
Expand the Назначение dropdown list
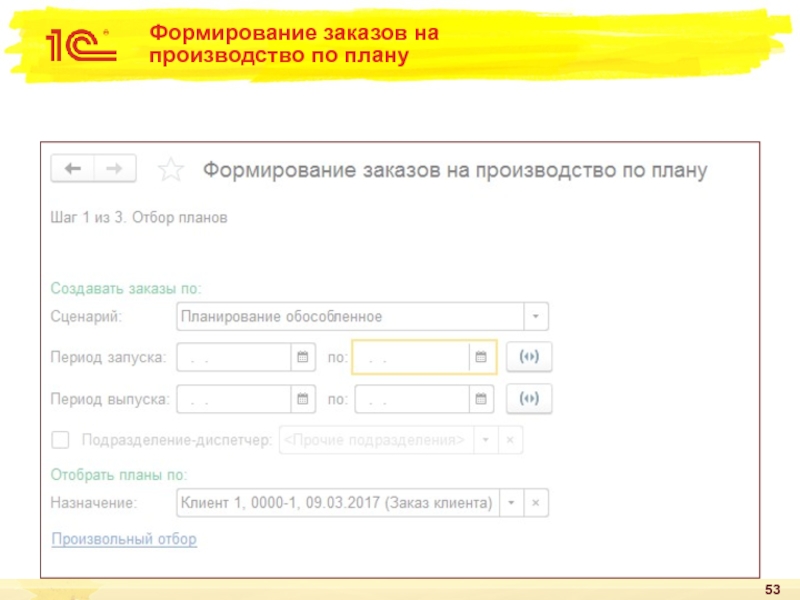point(511,502)
